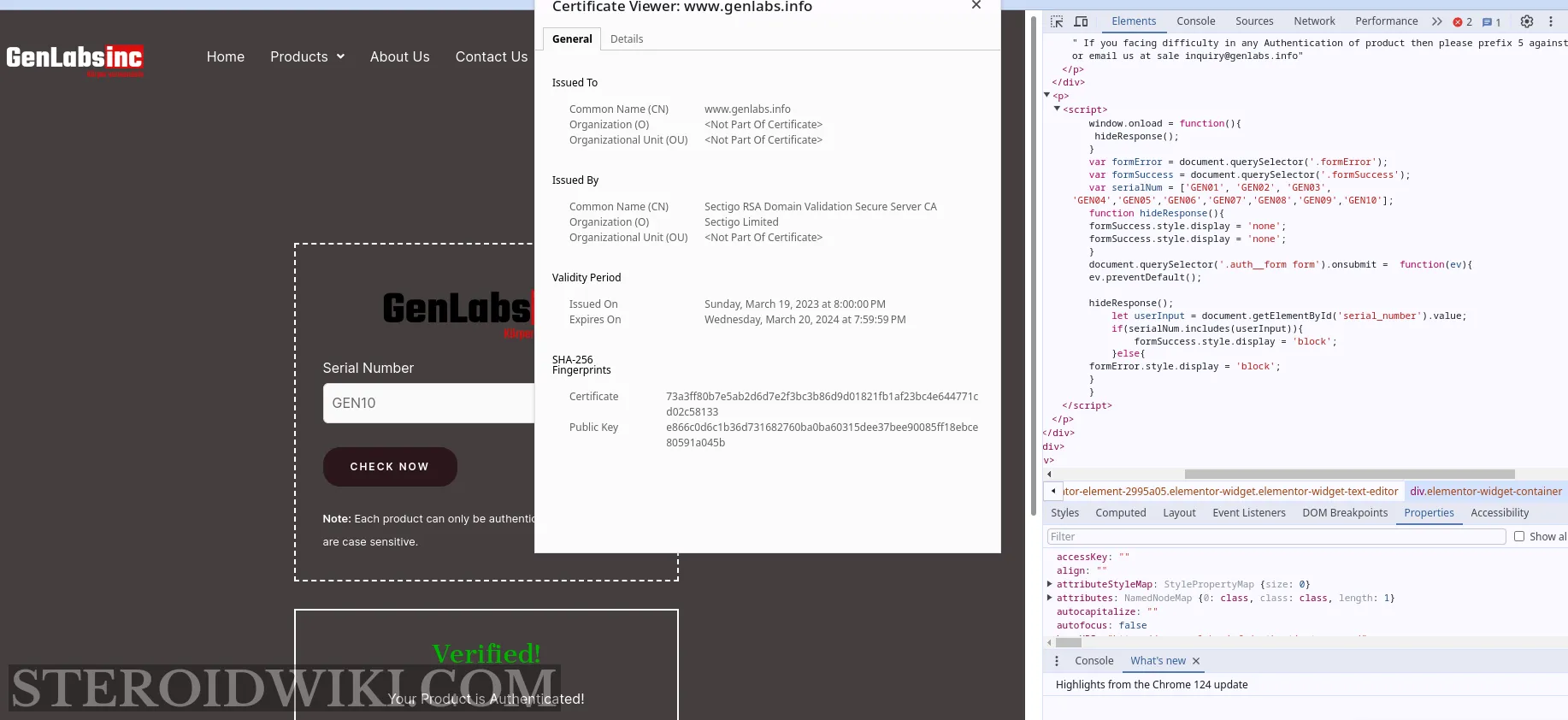Click the GenLabs Inc logo in the site header
Screen dimensions: 1568x720
click(x=75, y=59)
